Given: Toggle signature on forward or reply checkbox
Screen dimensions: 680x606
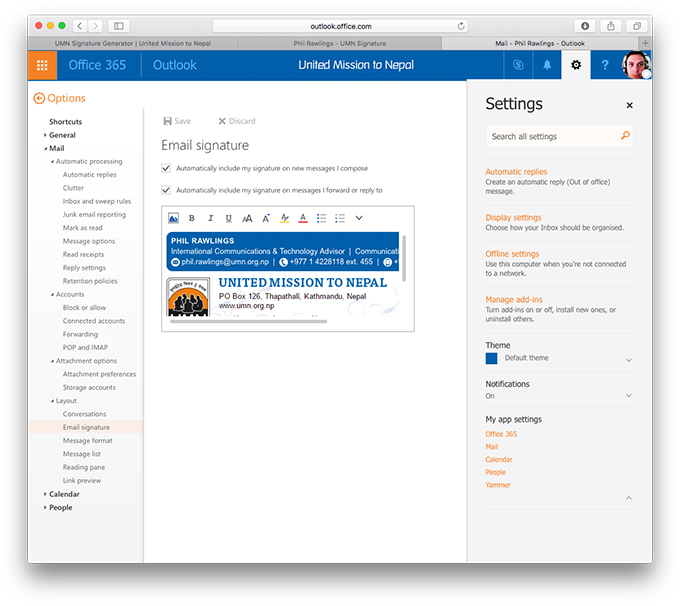Looking at the screenshot, I should point(166,190).
